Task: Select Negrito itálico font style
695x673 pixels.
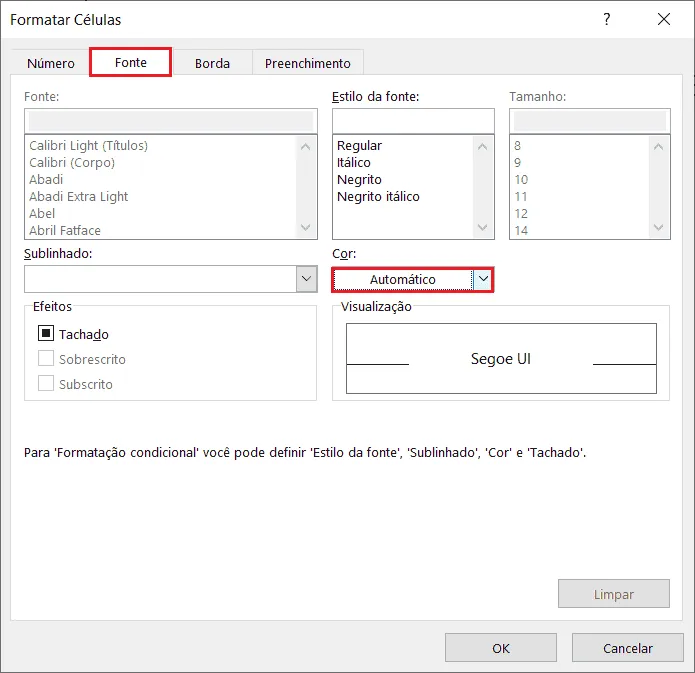Action: coord(378,196)
